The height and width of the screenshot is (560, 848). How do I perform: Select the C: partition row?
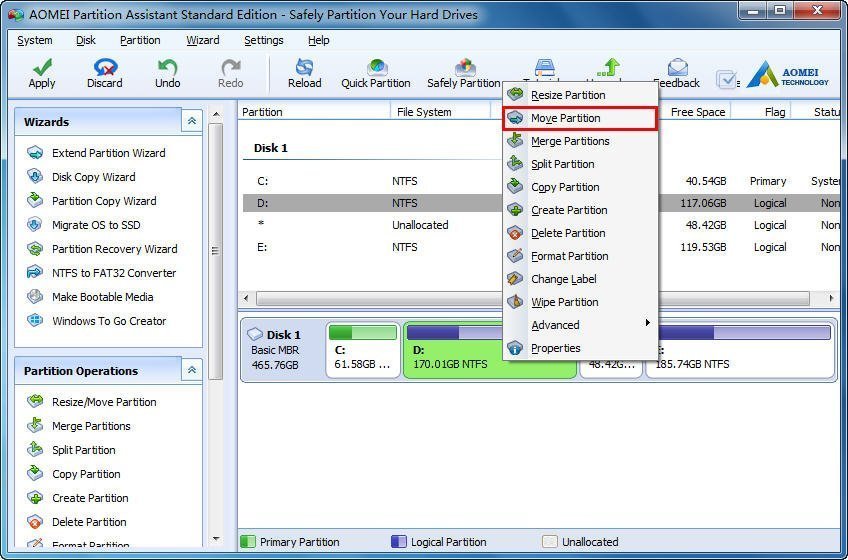tap(541, 181)
